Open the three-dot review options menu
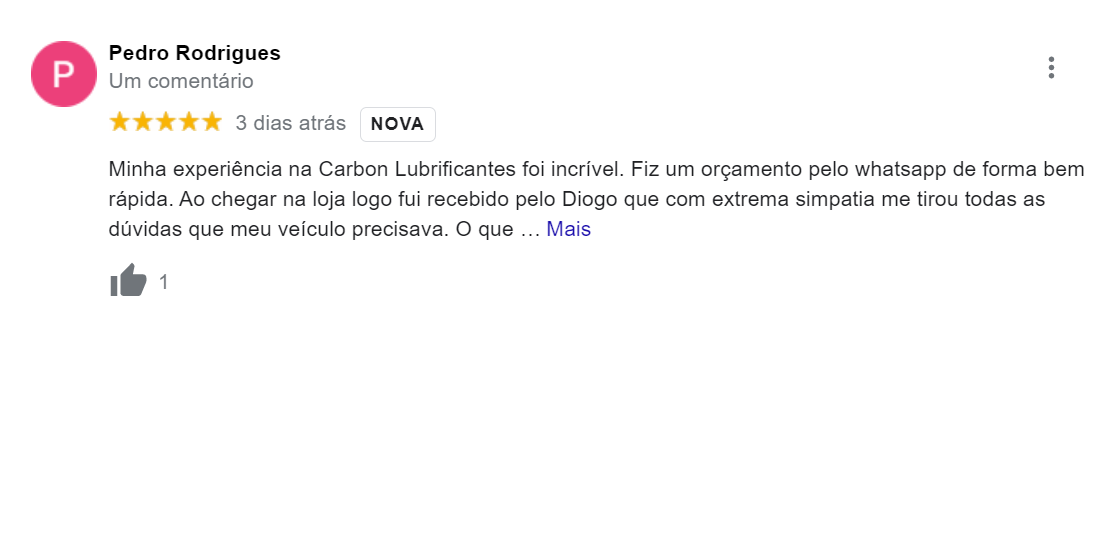 click(1051, 67)
